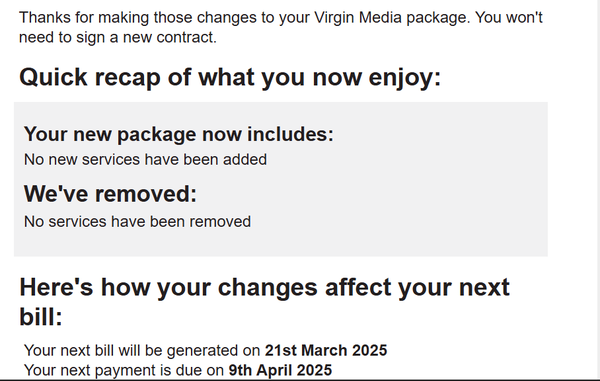600x381 pixels.
Task: Select the 'Your new package now includes:' heading
Action: tap(179, 134)
